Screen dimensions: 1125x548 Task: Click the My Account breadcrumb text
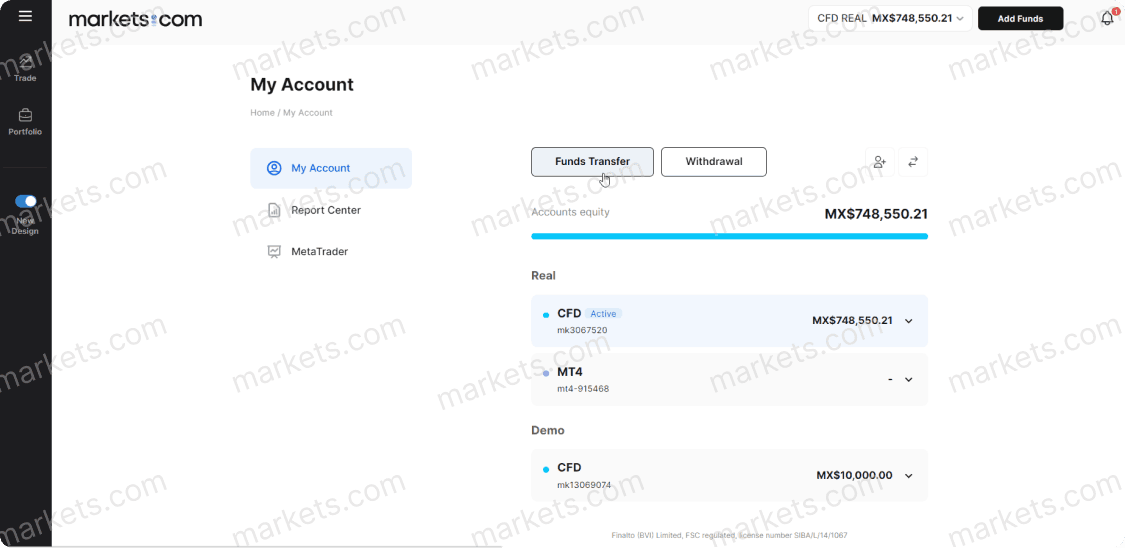click(308, 113)
